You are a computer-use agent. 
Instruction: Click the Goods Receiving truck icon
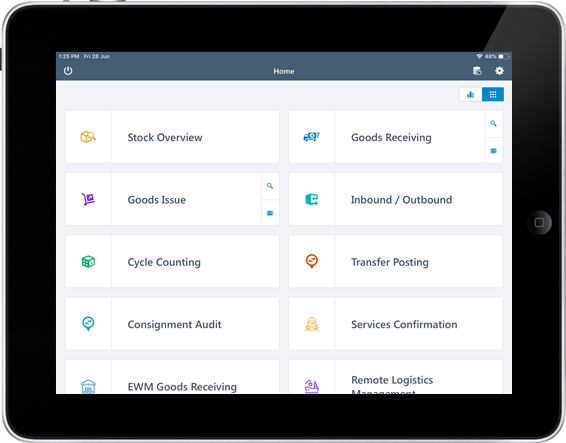coord(312,137)
